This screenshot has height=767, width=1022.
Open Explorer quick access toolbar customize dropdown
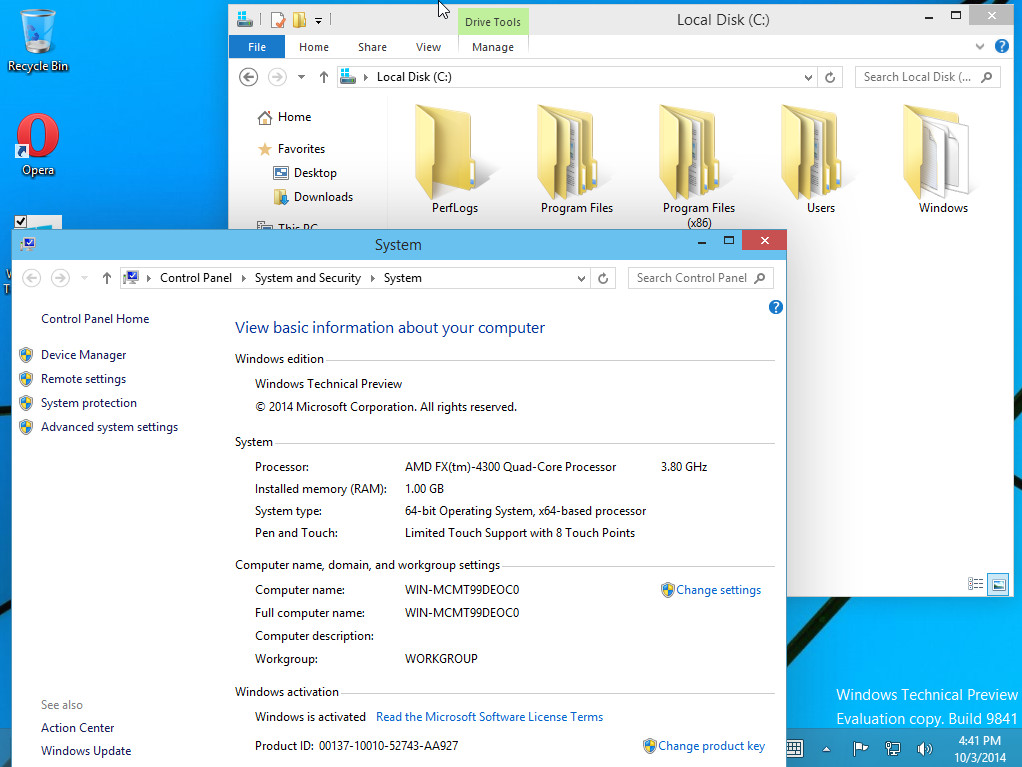coord(318,21)
